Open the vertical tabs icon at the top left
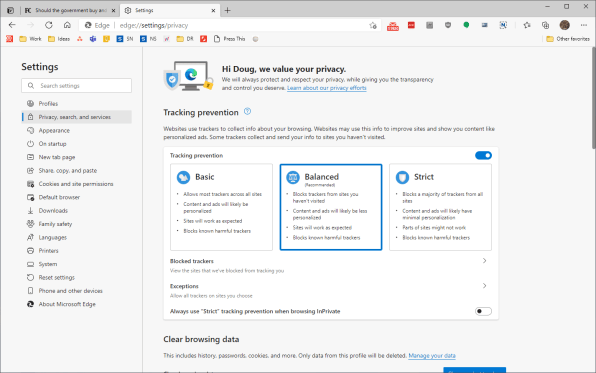The width and height of the screenshot is (596, 373). pyautogui.click(x=11, y=10)
